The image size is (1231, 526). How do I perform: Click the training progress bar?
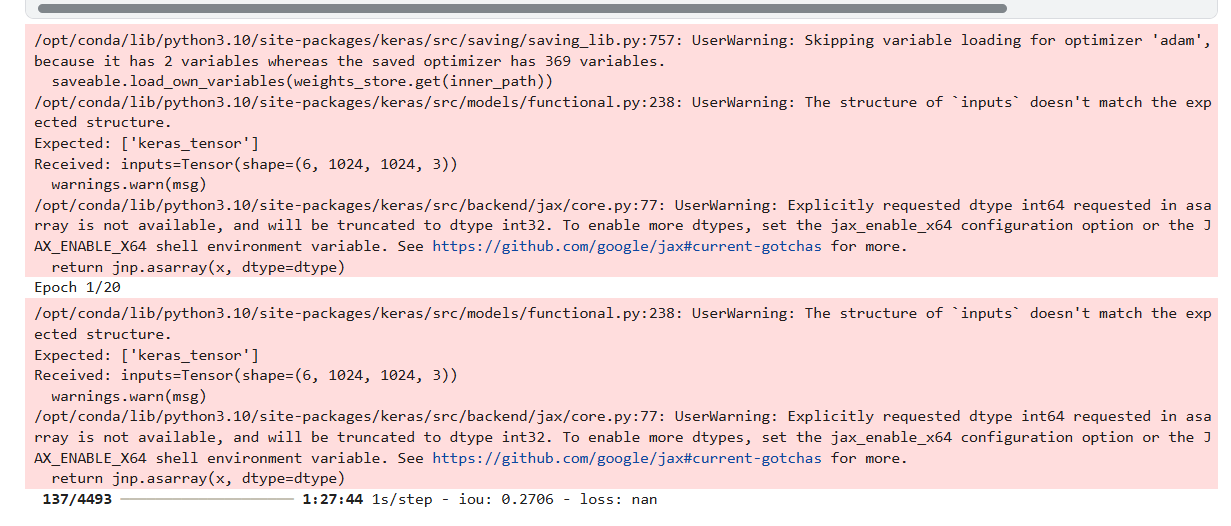(207, 499)
